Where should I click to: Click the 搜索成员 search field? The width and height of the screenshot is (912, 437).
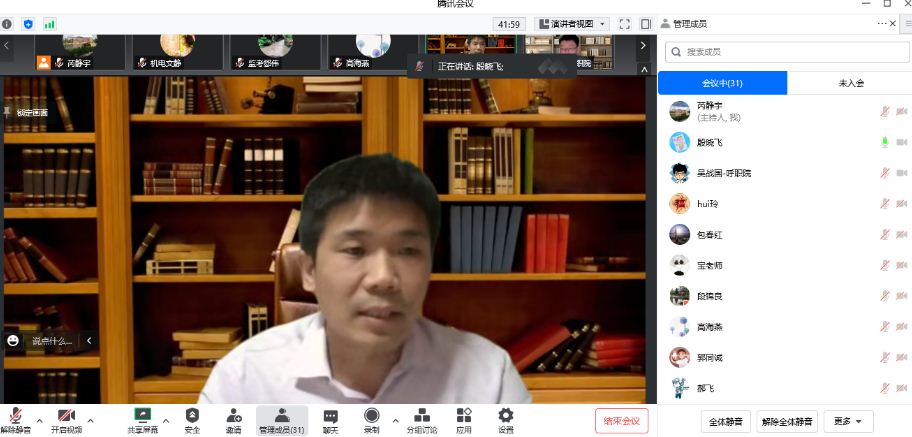point(785,51)
